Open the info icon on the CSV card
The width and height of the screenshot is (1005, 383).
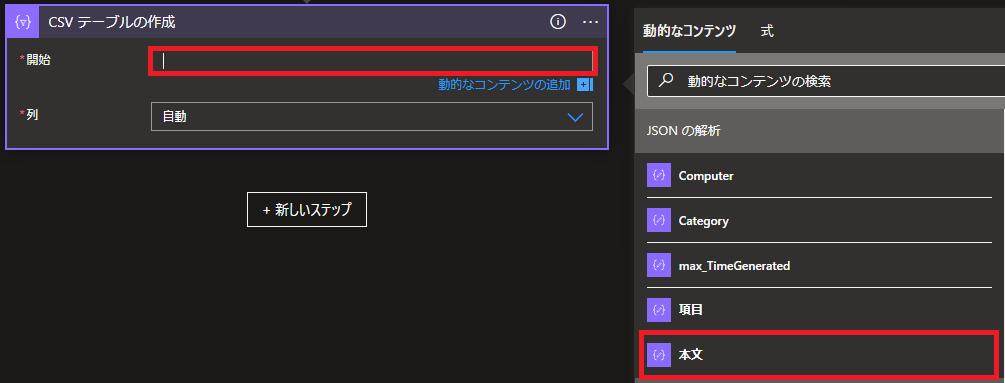(558, 22)
